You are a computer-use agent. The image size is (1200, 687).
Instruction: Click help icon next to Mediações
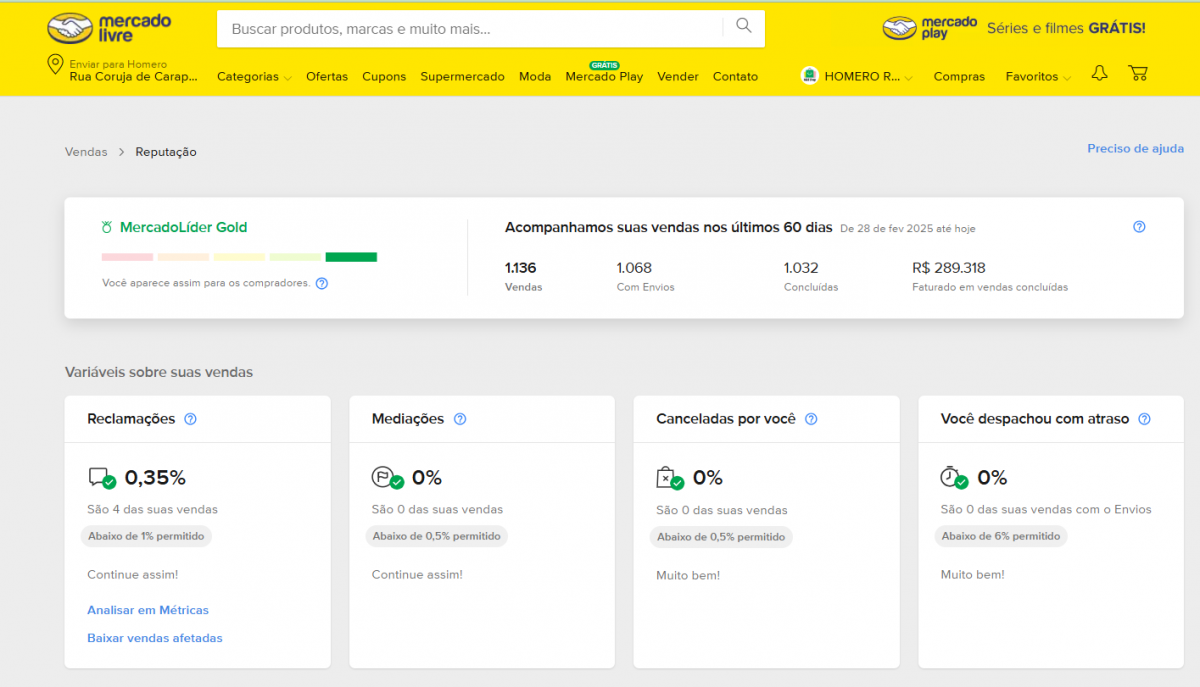click(460, 419)
